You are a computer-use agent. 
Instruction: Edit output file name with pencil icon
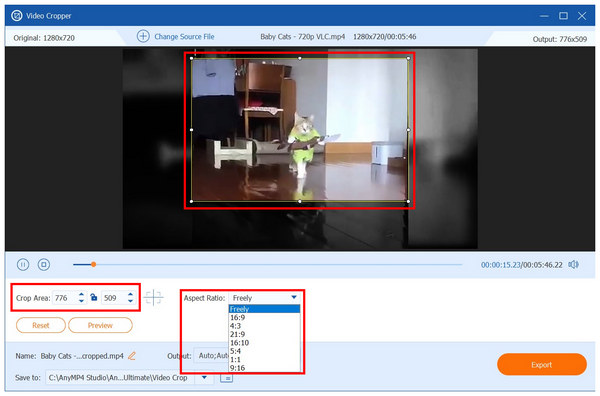point(132,356)
